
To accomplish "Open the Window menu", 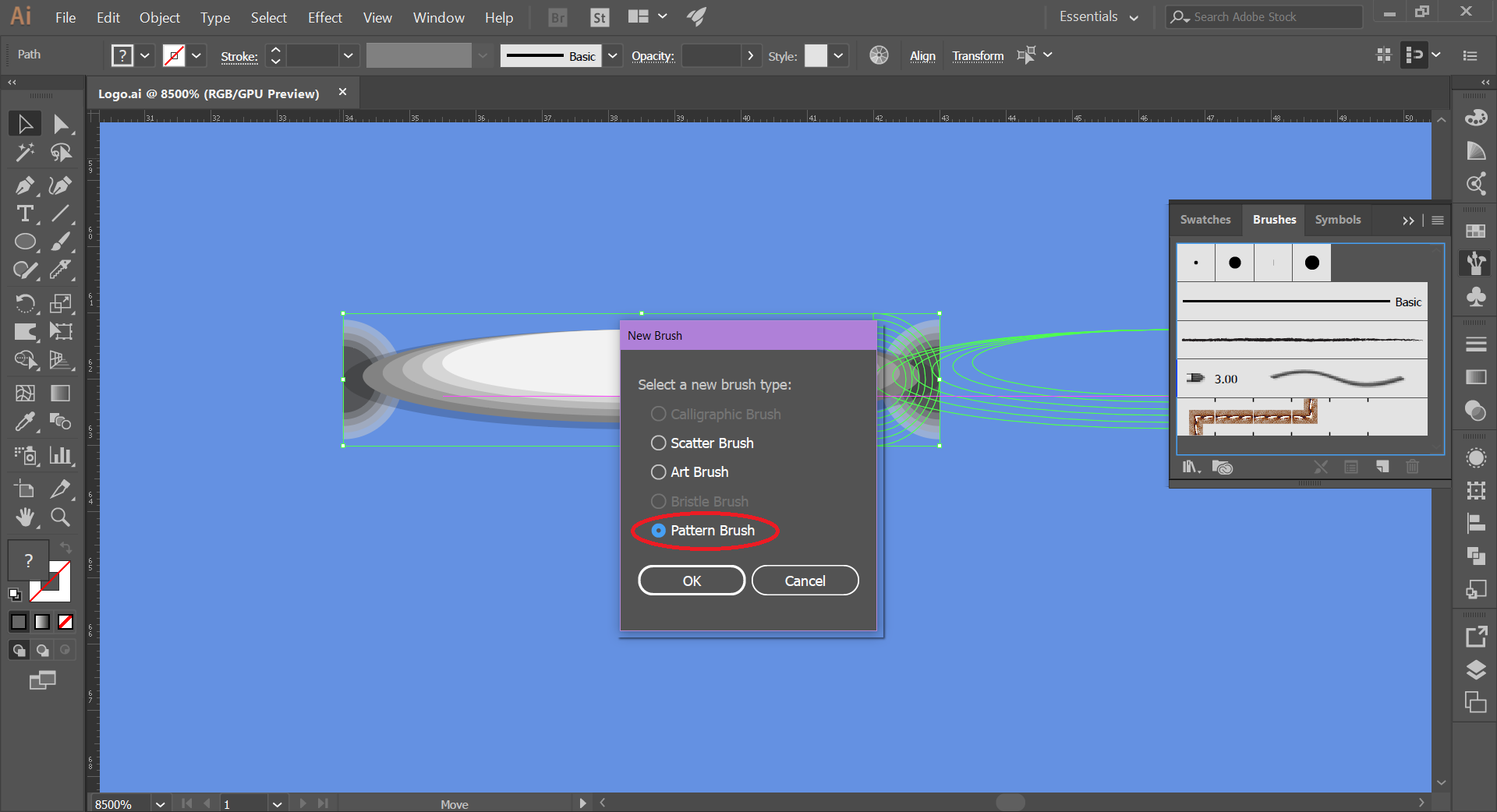I will 438,17.
